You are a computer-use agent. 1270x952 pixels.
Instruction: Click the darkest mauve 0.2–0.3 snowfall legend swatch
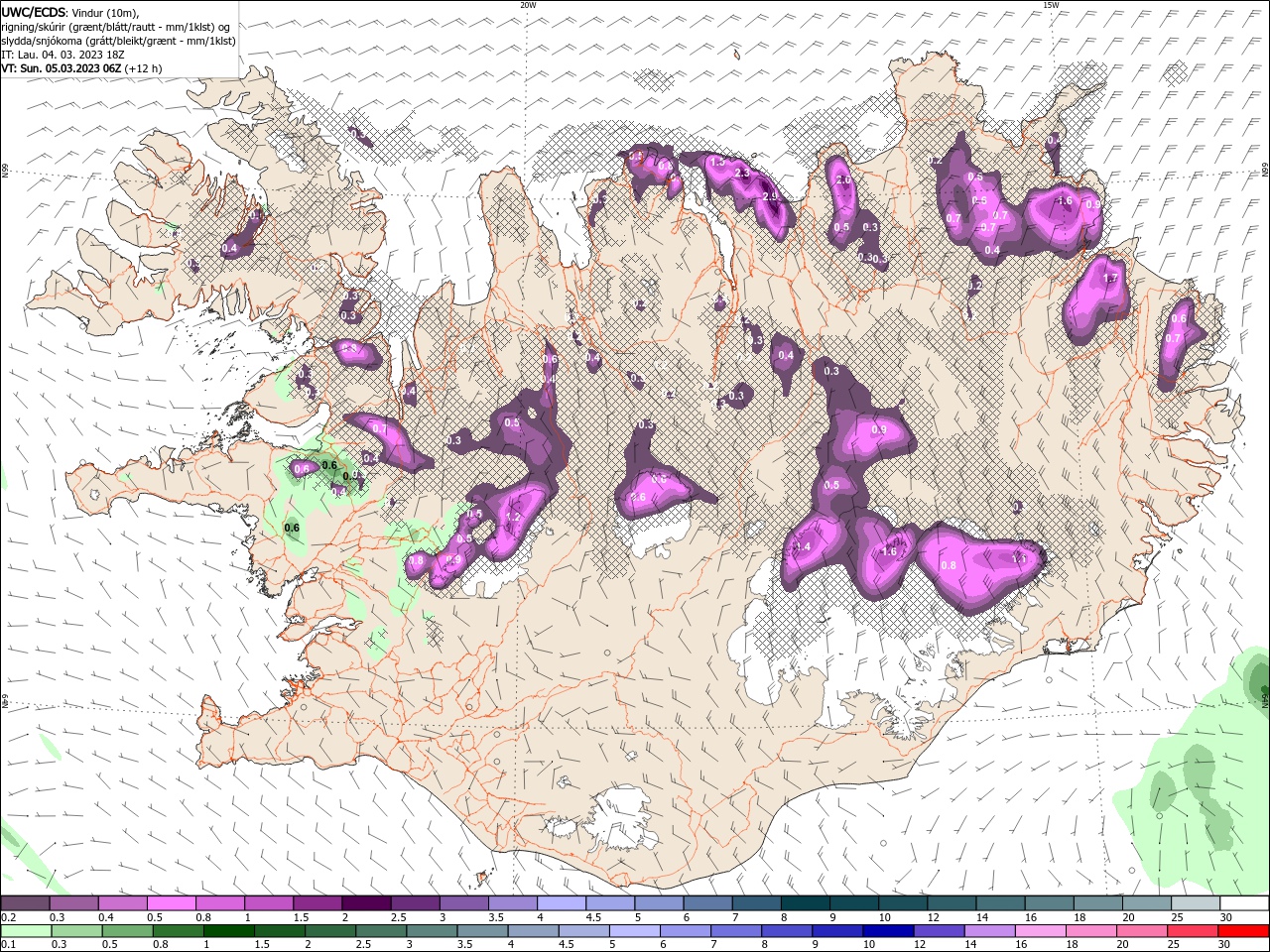pos(26,903)
